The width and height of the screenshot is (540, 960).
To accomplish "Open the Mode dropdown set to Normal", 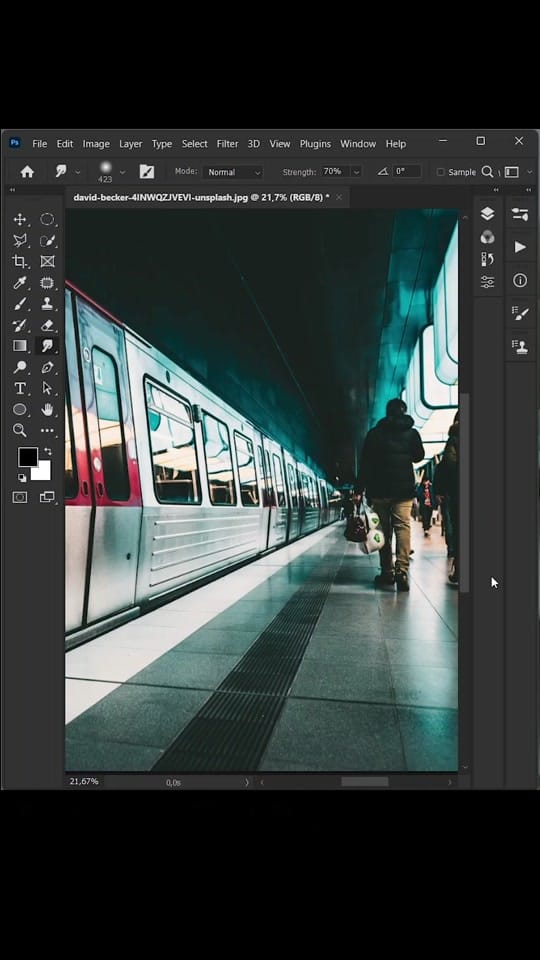I will (x=233, y=172).
